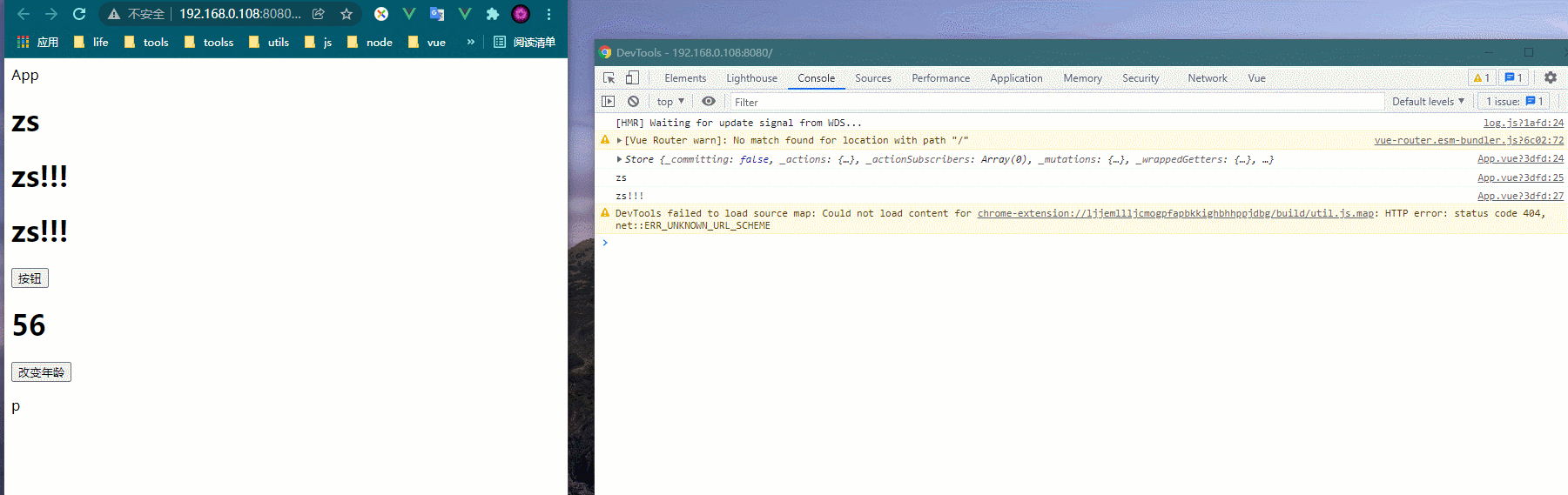Viewport: 1568px width, 495px height.
Task: Open the toolss bookmark folder
Action: tap(209, 42)
